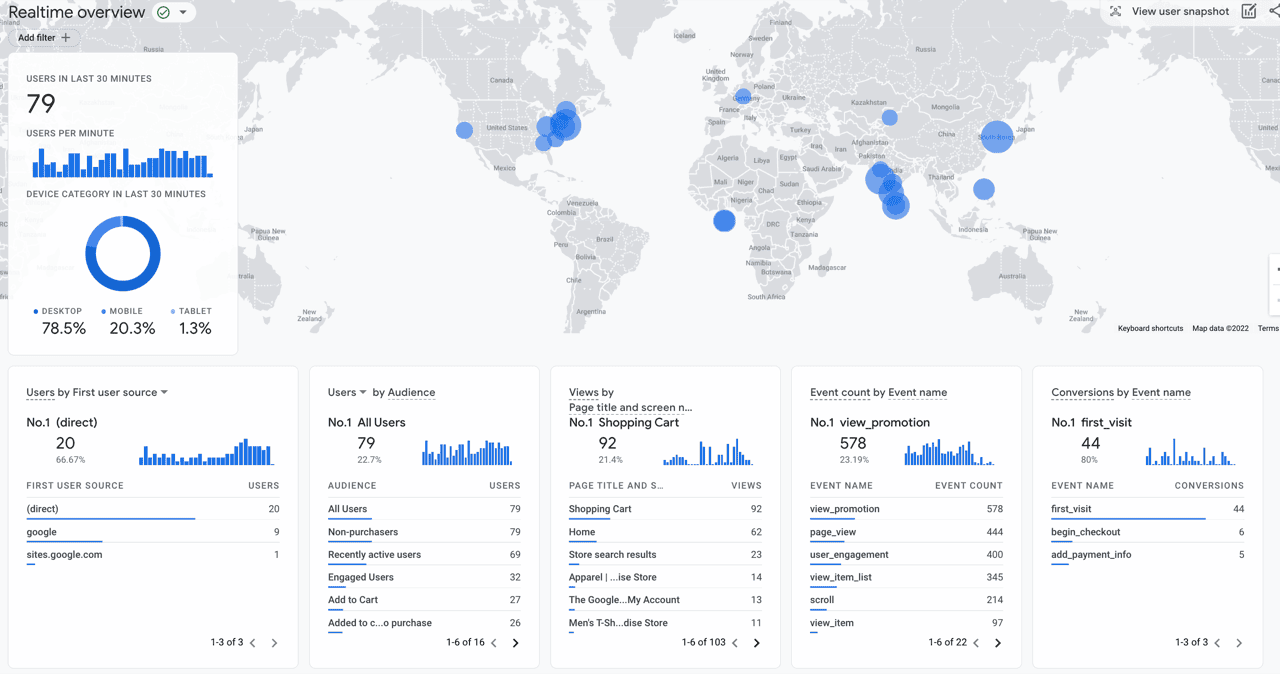Open the Users metric dropdown in Audience card

[x=364, y=393]
